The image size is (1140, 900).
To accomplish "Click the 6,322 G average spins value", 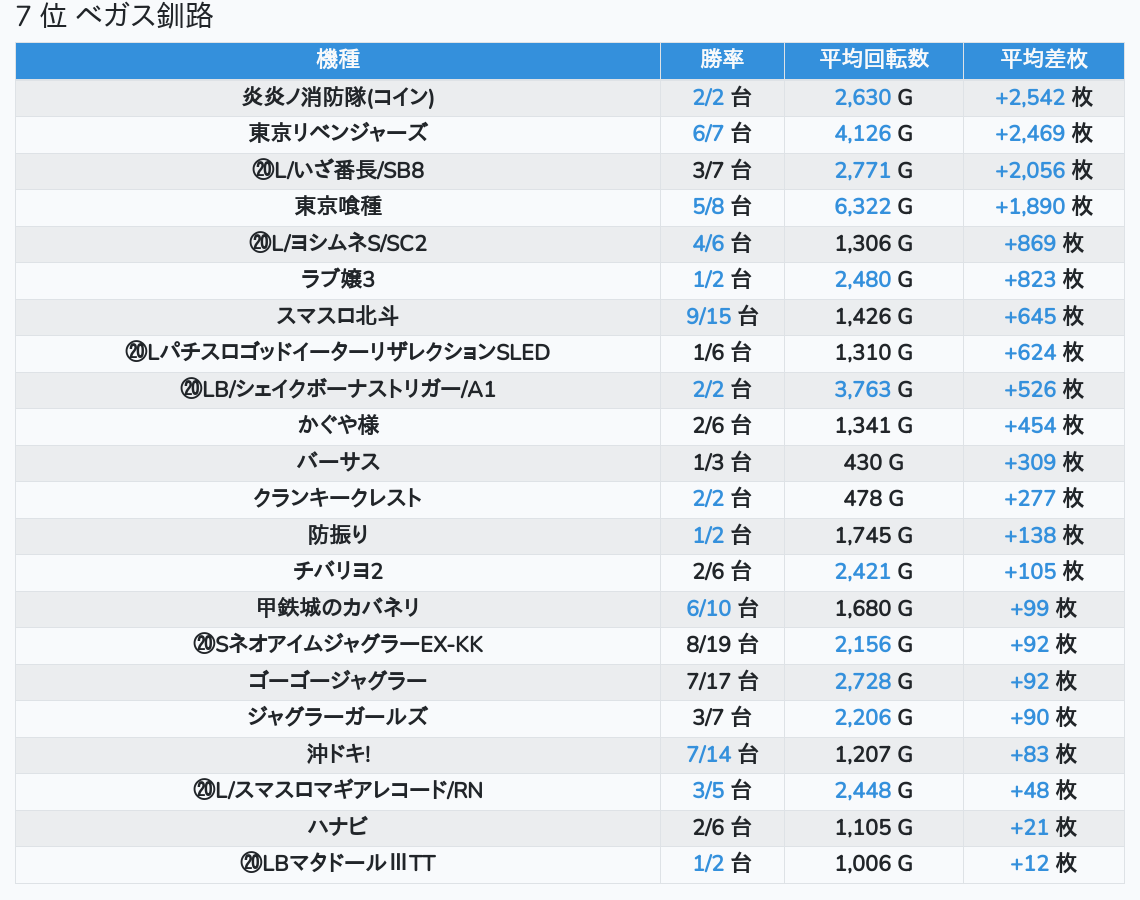I will [x=874, y=206].
